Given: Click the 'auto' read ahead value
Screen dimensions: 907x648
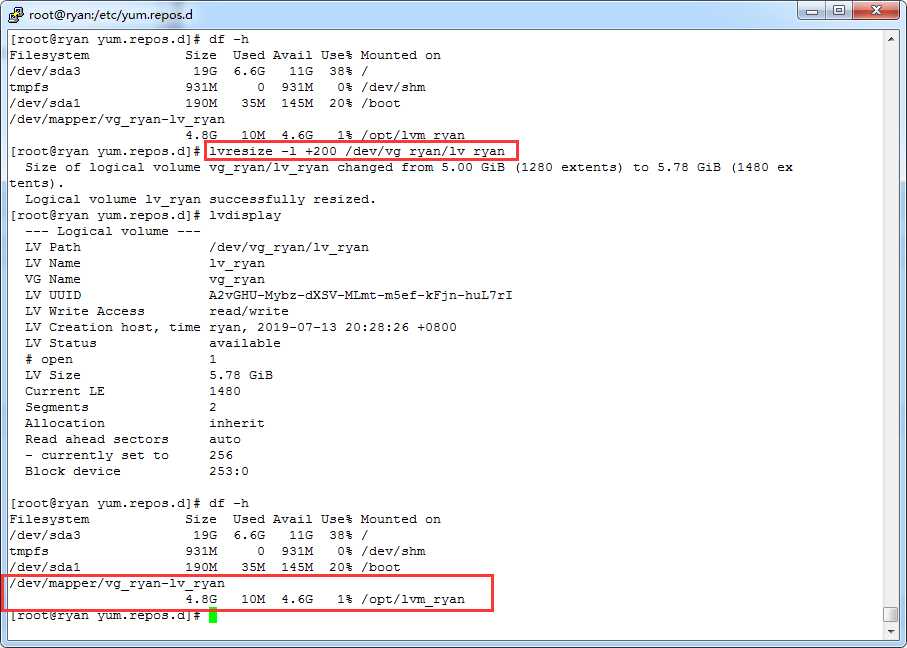Looking at the screenshot, I should pos(224,439).
